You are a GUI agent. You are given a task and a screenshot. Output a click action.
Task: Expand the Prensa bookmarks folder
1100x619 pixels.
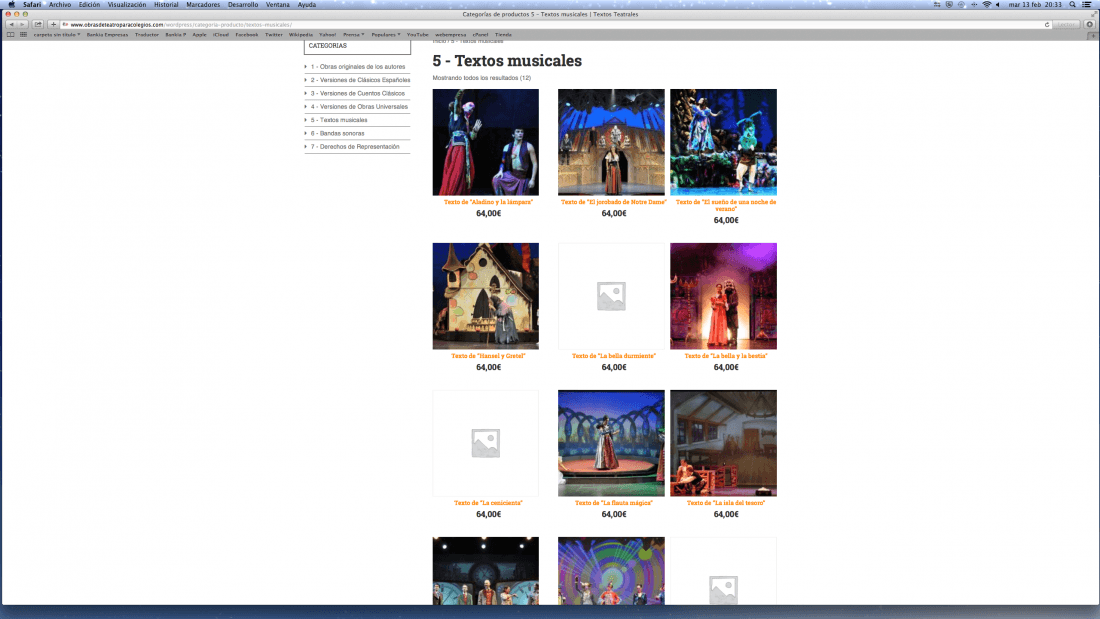pyautogui.click(x=353, y=34)
